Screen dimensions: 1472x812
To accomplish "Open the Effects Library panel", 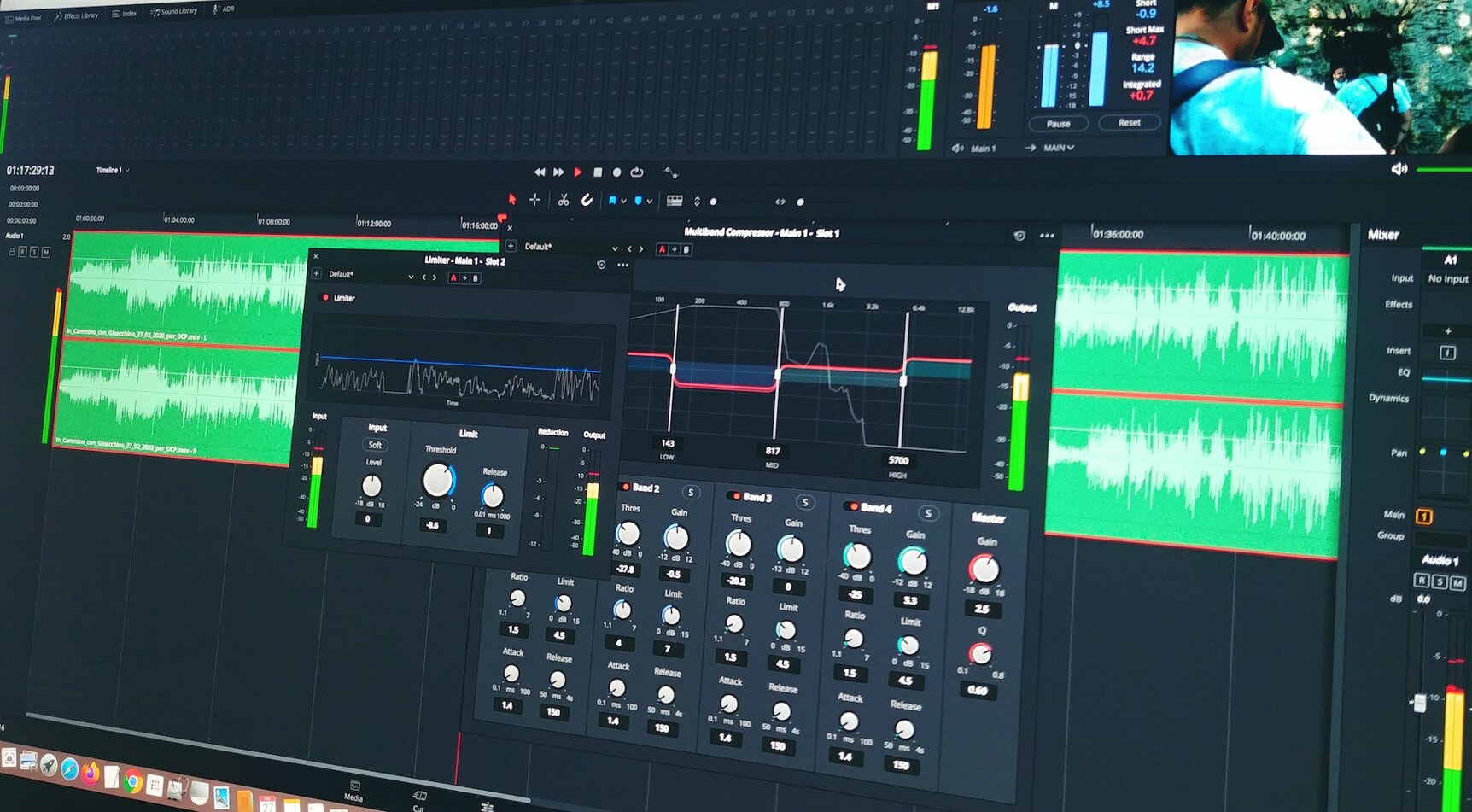I will [x=76, y=15].
